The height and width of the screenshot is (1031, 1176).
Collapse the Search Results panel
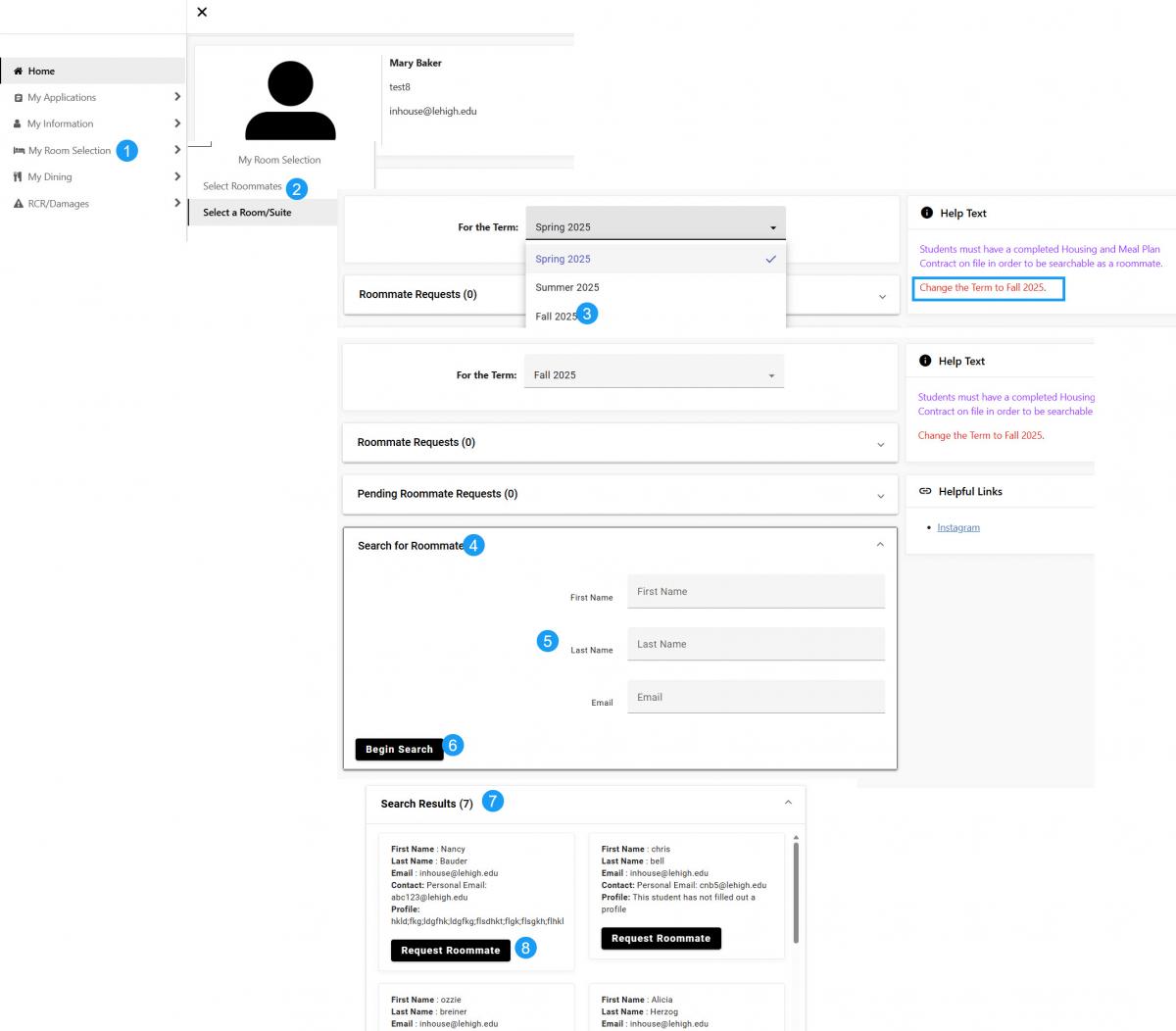[x=788, y=803]
